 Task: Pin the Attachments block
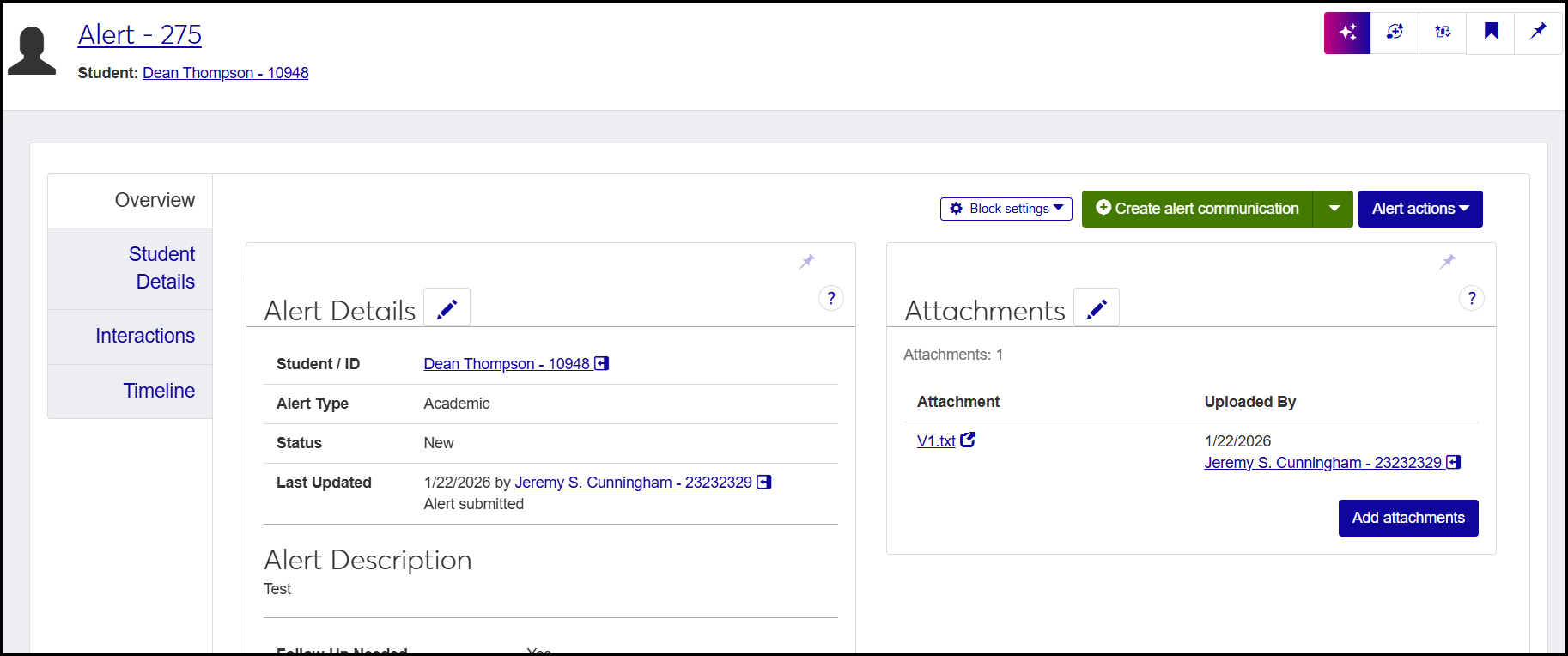1448,262
